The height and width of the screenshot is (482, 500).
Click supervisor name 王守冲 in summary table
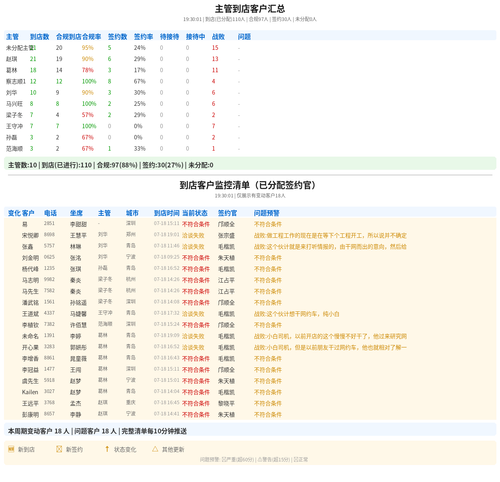coord(14,126)
